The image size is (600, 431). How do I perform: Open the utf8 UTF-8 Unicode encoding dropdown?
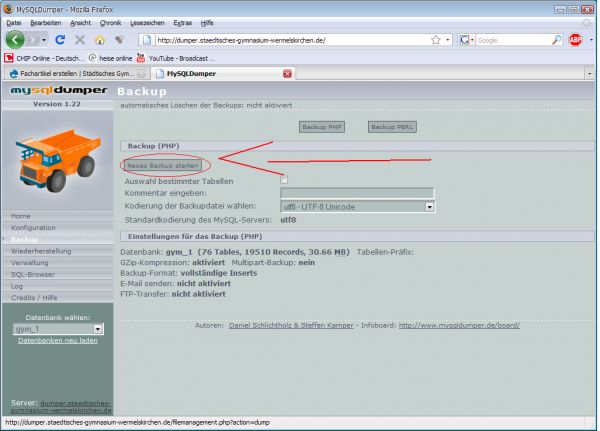click(358, 207)
